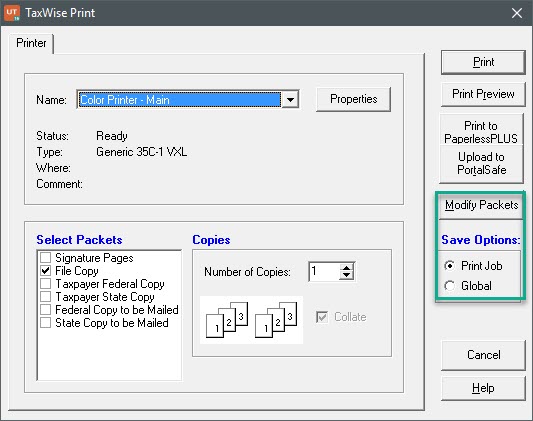The image size is (533, 421).
Task: Enable Taxpayer State Copy packet
Action: (46, 296)
